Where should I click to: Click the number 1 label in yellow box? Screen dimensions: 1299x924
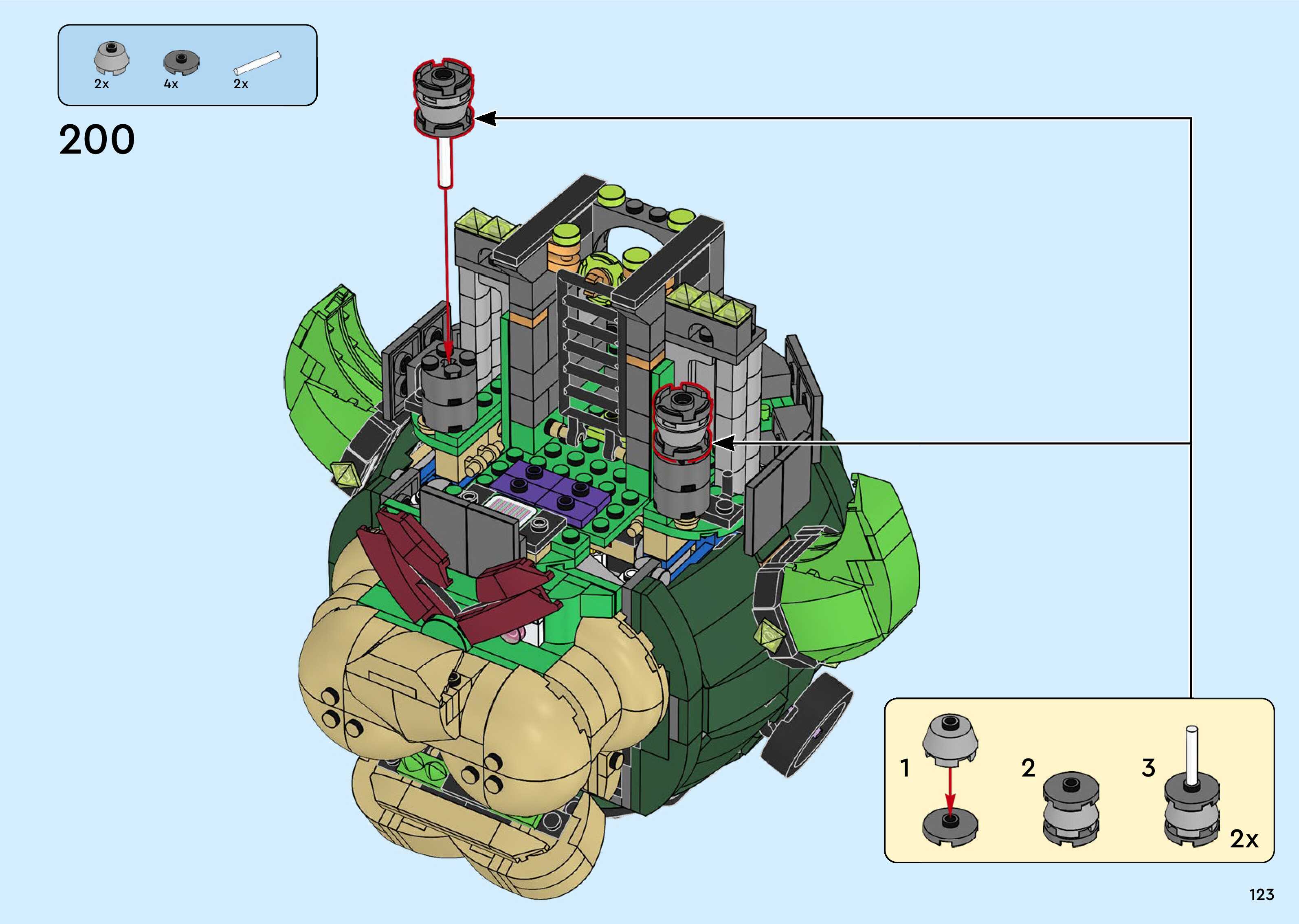click(905, 768)
